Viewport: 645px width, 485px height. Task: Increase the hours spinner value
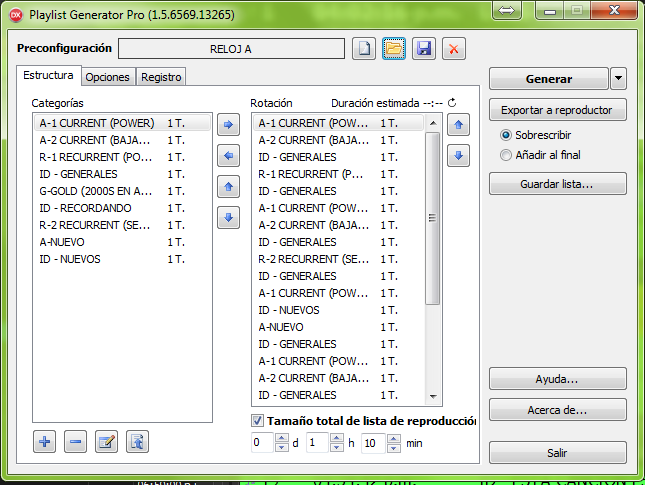coord(337,438)
